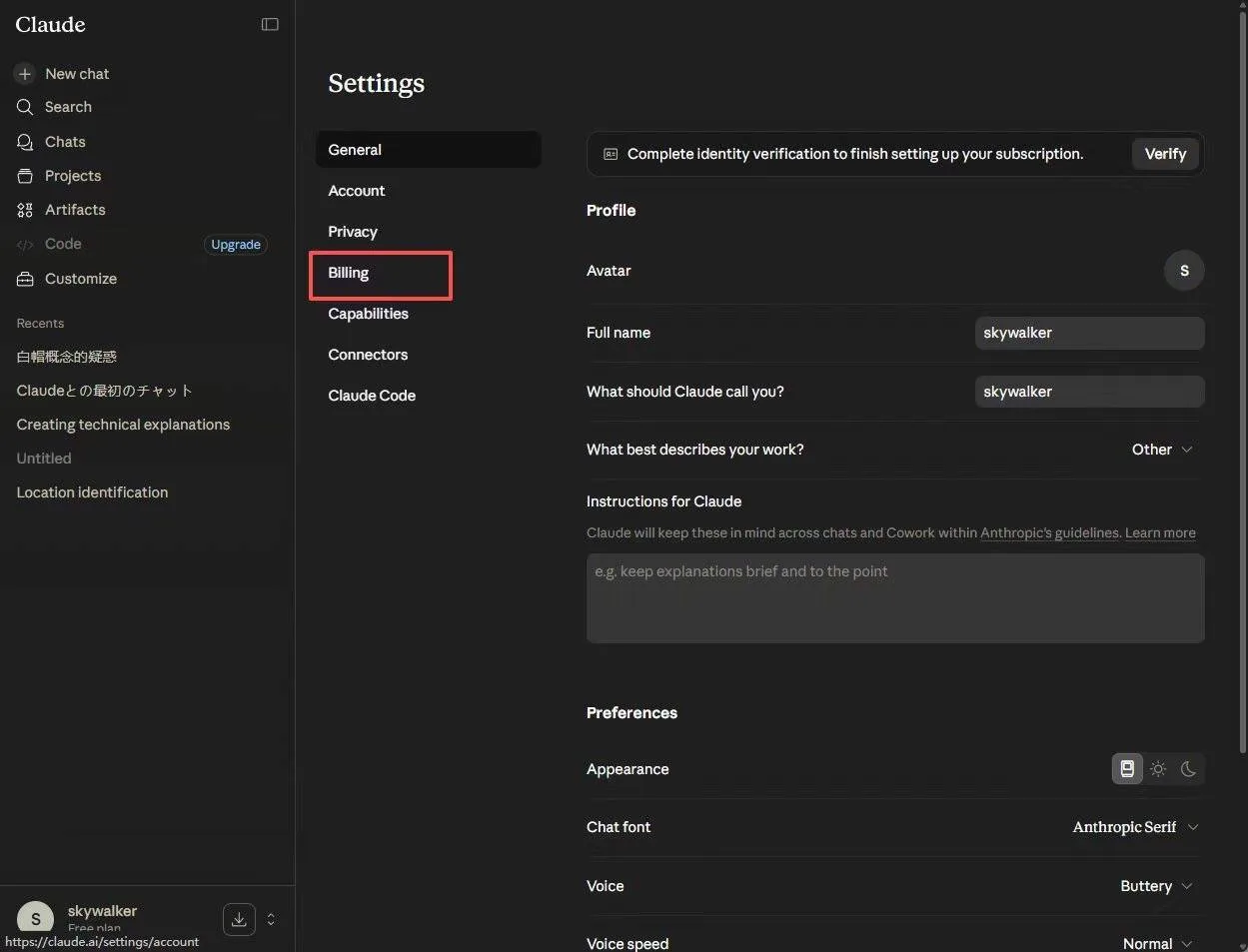Click the Code brackets icon
The width and height of the screenshot is (1248, 952).
(x=25, y=245)
